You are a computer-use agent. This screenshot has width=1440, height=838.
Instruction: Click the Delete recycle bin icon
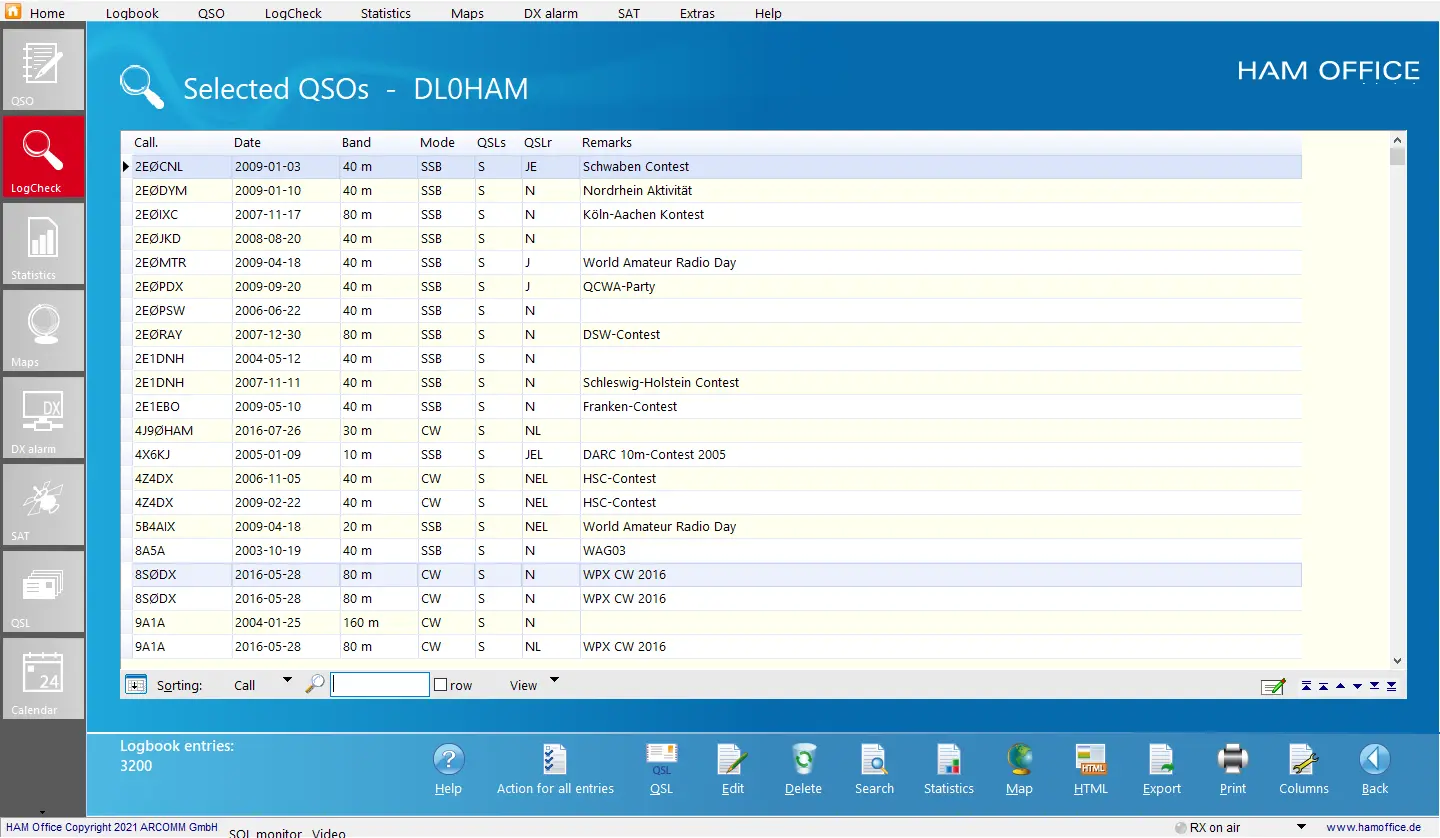coord(803,760)
